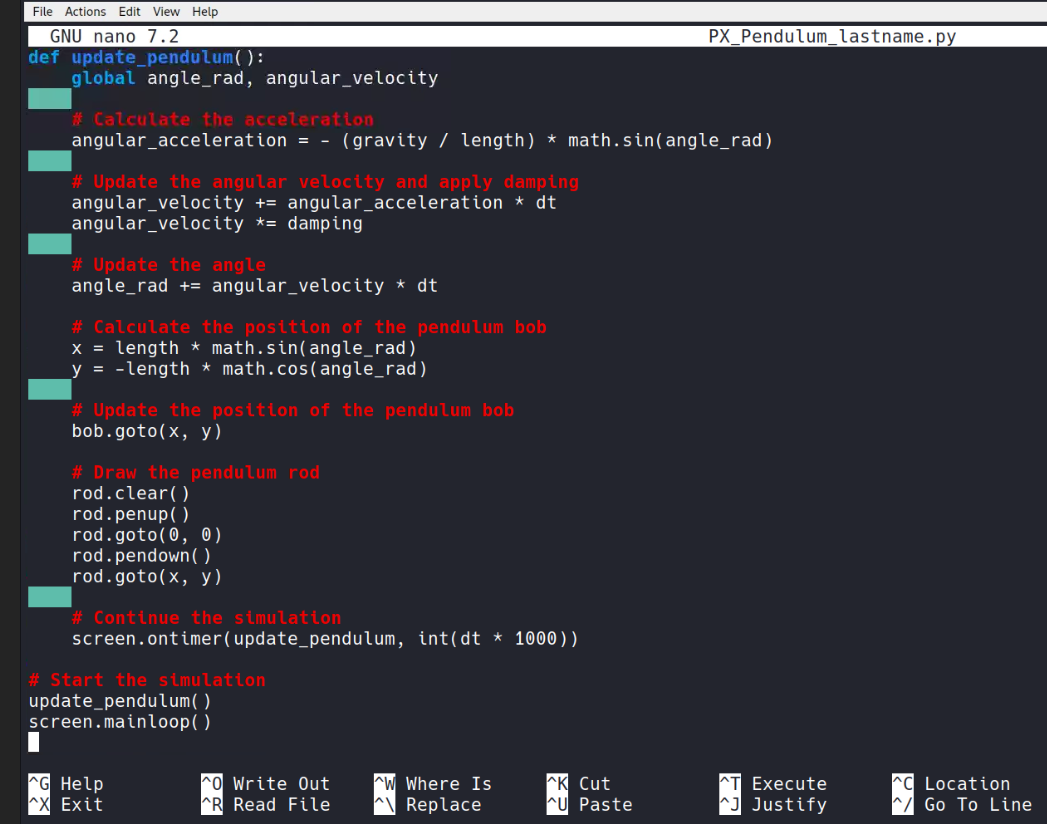Open the View menu

166,11
